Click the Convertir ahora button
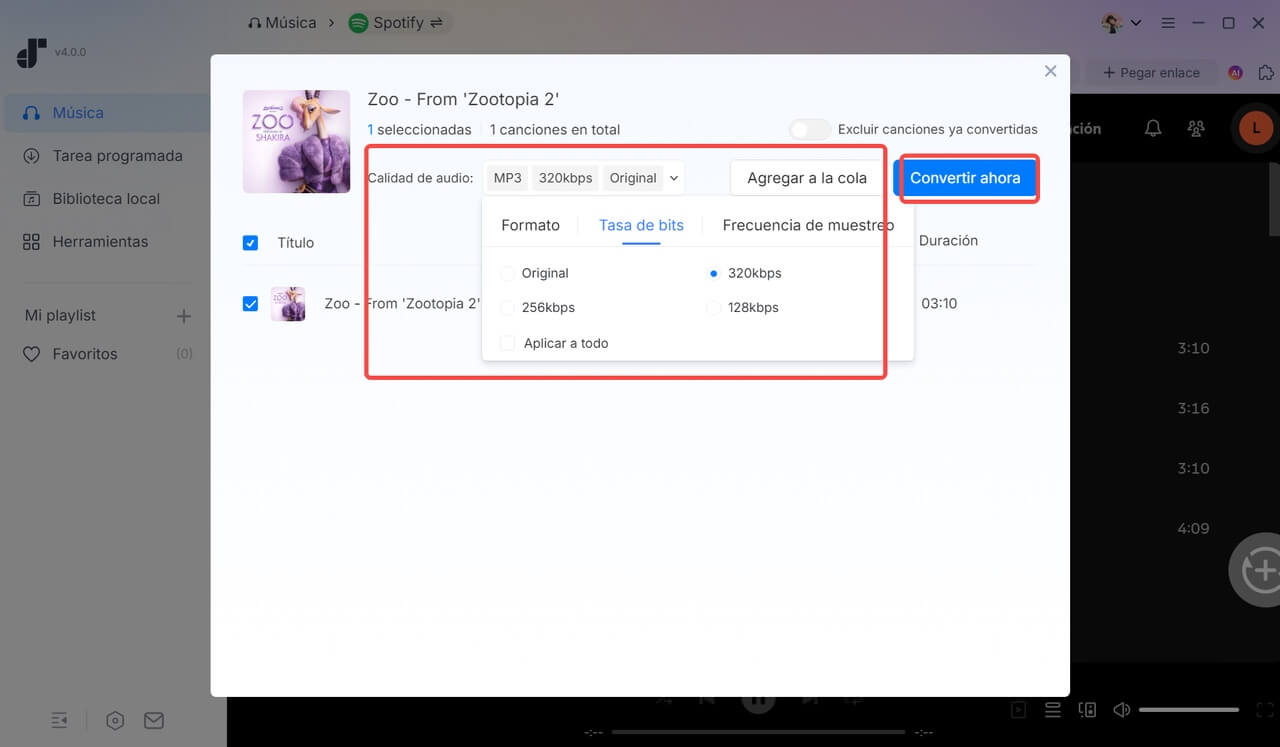This screenshot has width=1280, height=747. point(964,178)
